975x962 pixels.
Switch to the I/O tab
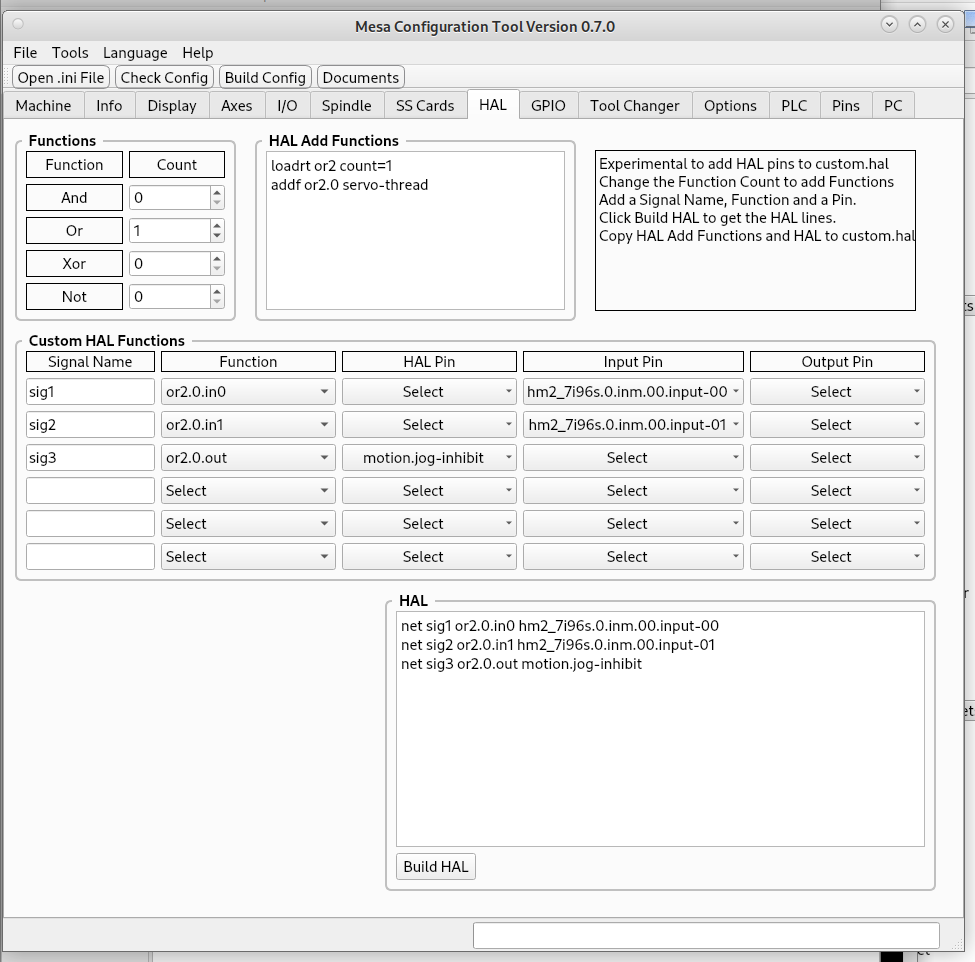pyautogui.click(x=287, y=106)
